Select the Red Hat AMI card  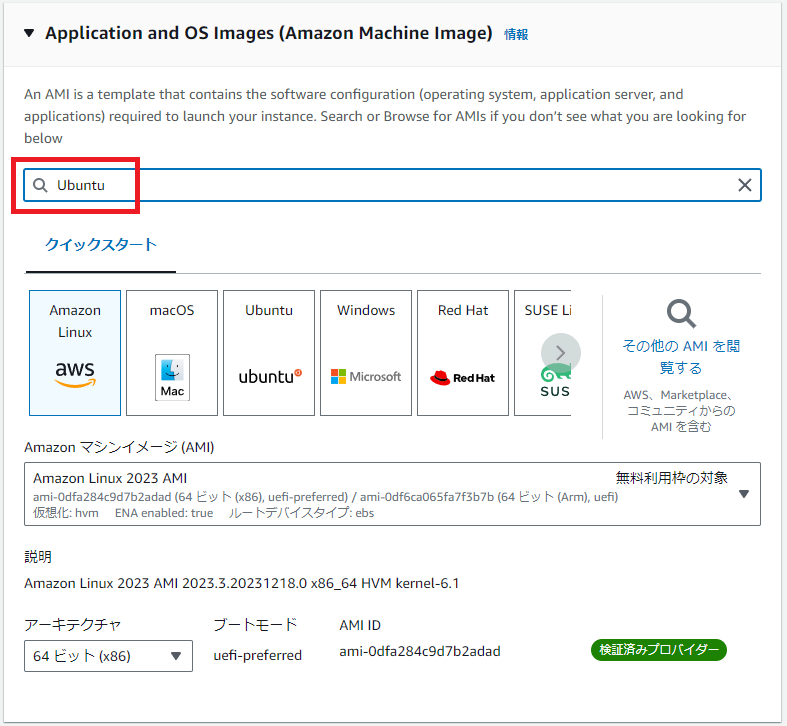(463, 353)
